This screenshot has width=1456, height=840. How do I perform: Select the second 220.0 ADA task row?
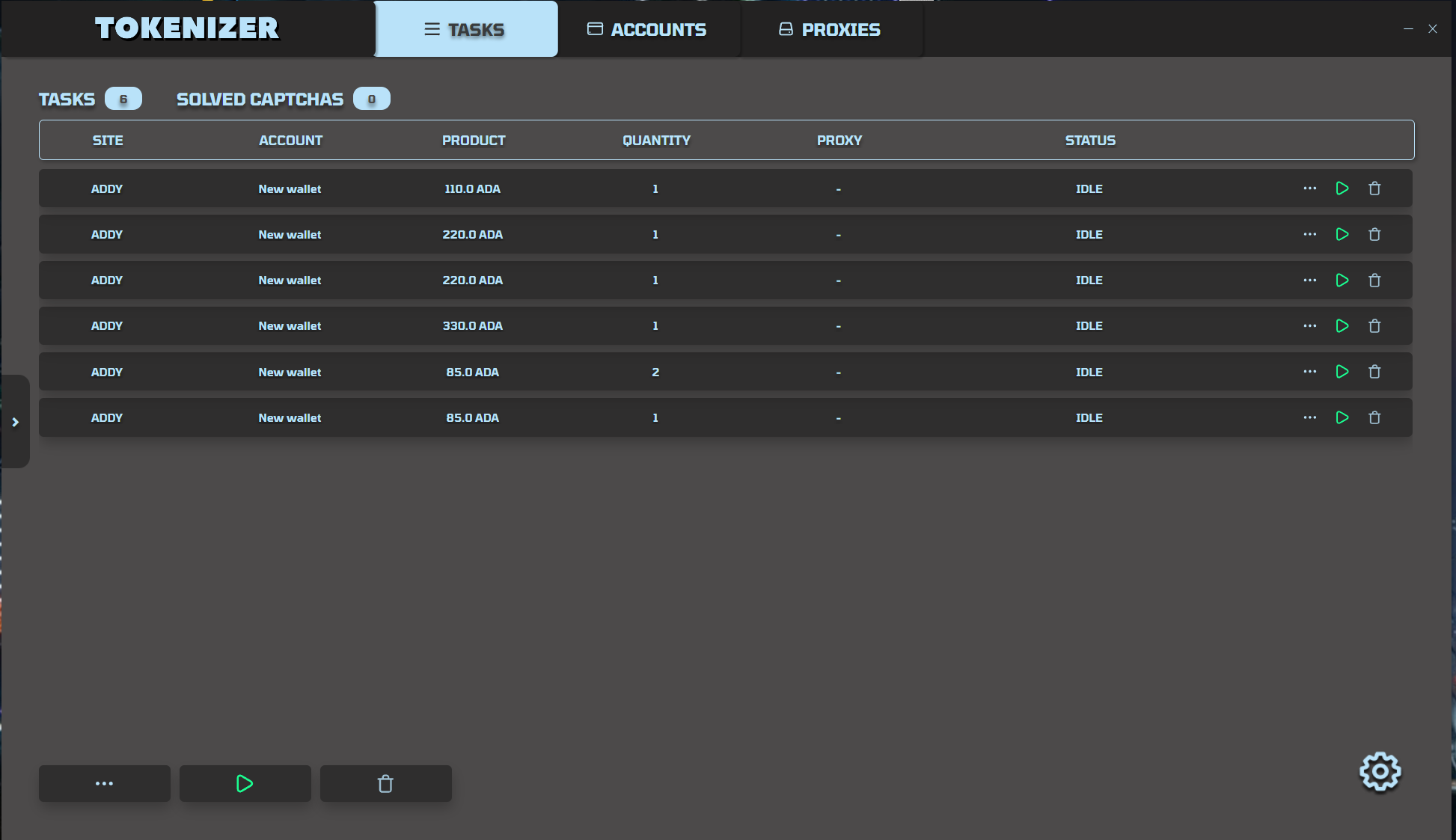(x=472, y=280)
